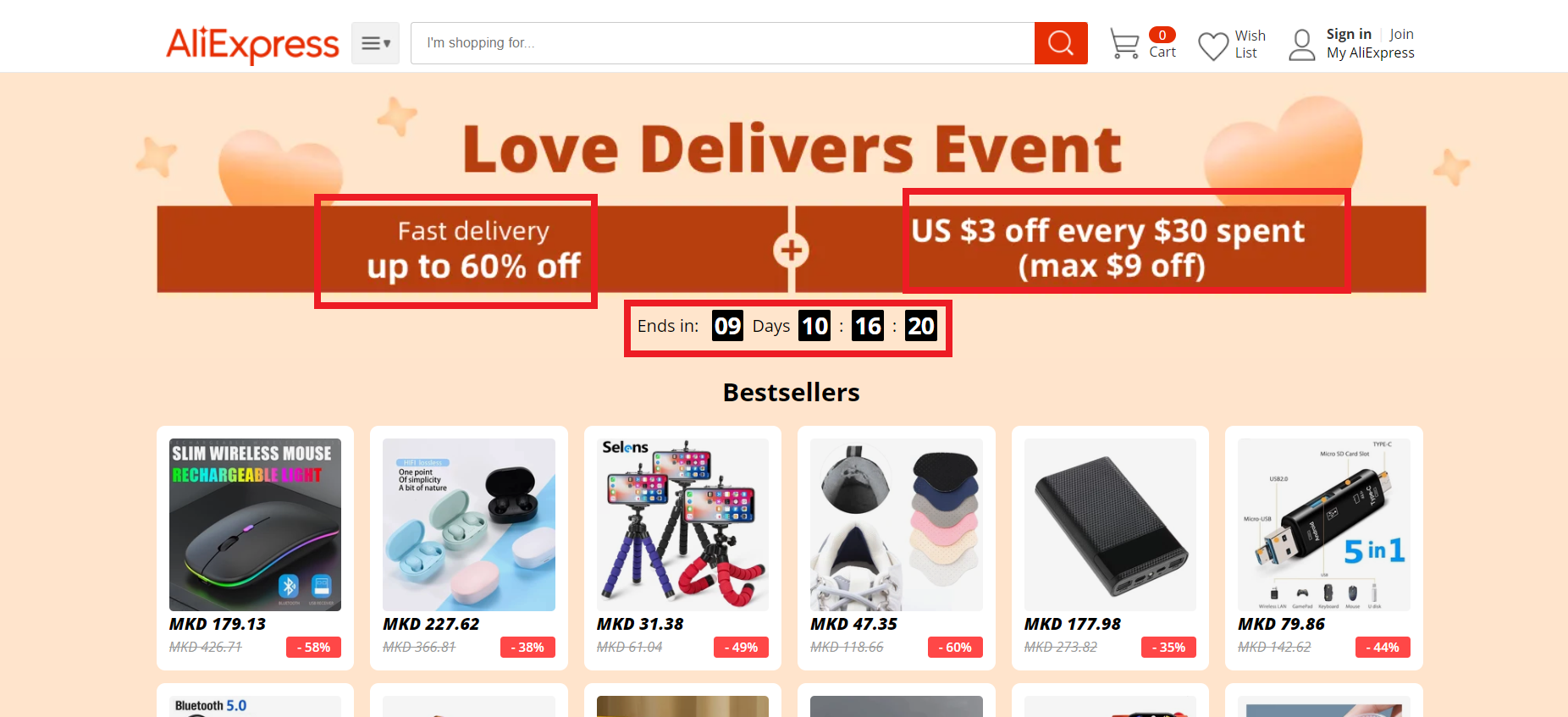Viewport: 1568px width, 717px height.
Task: Click the plus icon in the banner
Action: pos(792,251)
